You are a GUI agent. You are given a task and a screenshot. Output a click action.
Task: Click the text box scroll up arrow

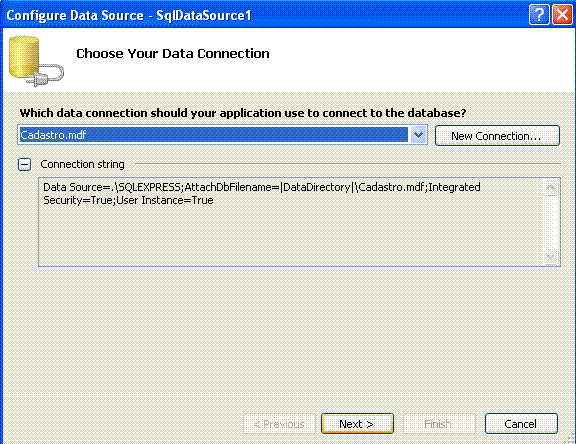(x=551, y=188)
